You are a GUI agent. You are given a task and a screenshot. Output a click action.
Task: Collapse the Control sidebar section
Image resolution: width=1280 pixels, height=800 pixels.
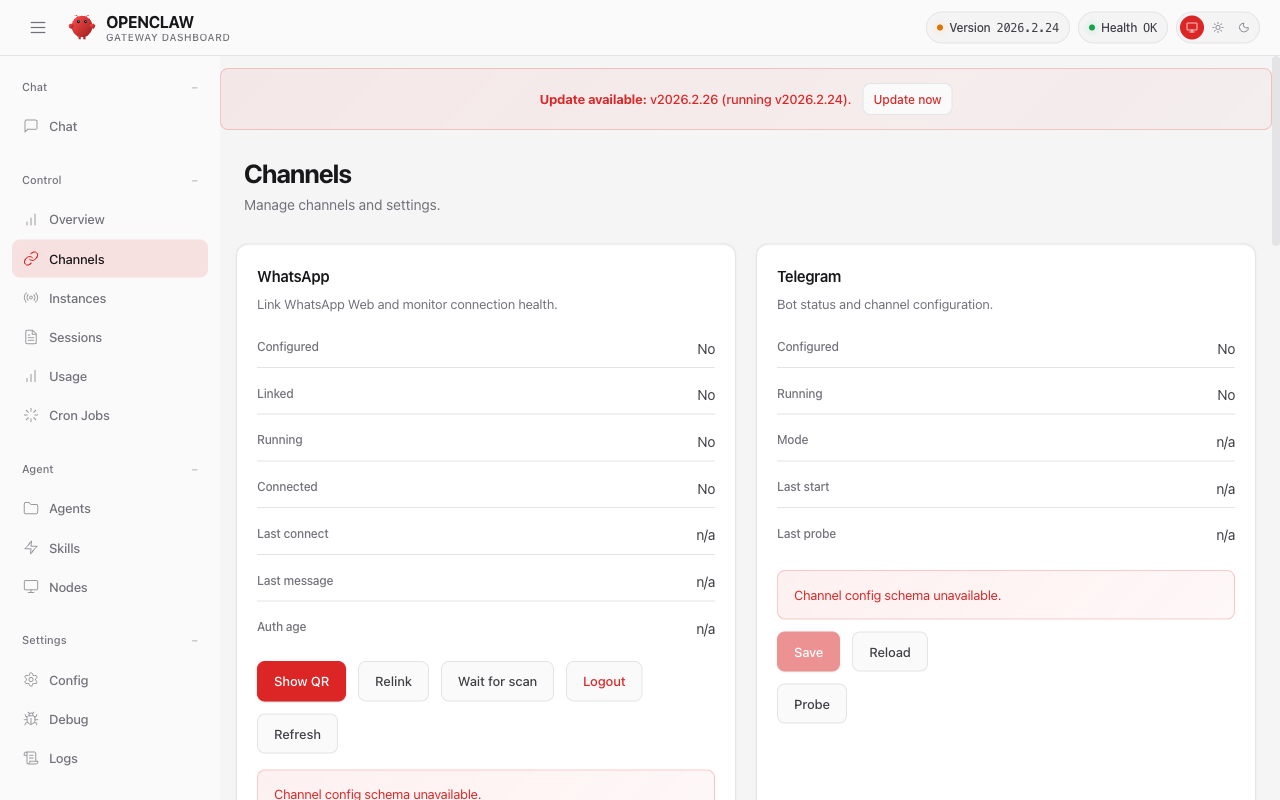(195, 181)
